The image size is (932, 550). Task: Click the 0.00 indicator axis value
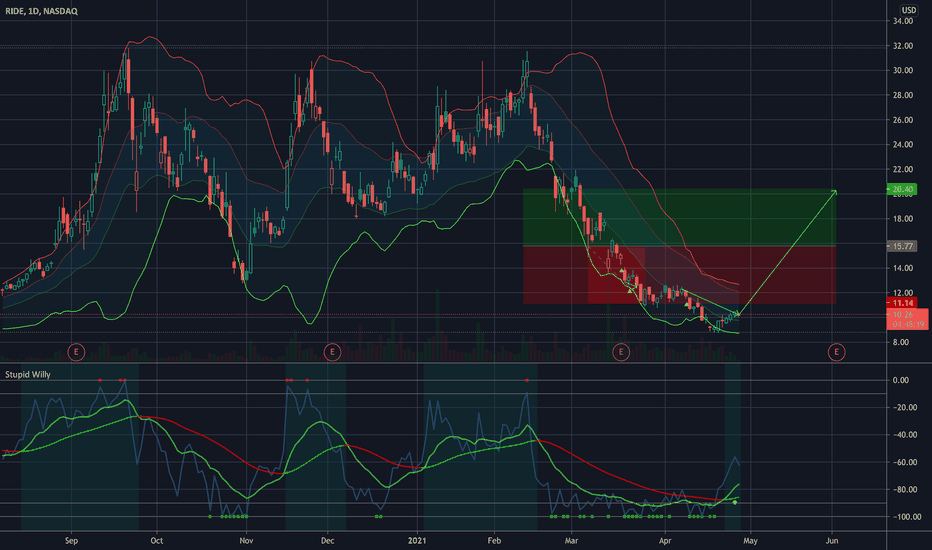[x=900, y=380]
